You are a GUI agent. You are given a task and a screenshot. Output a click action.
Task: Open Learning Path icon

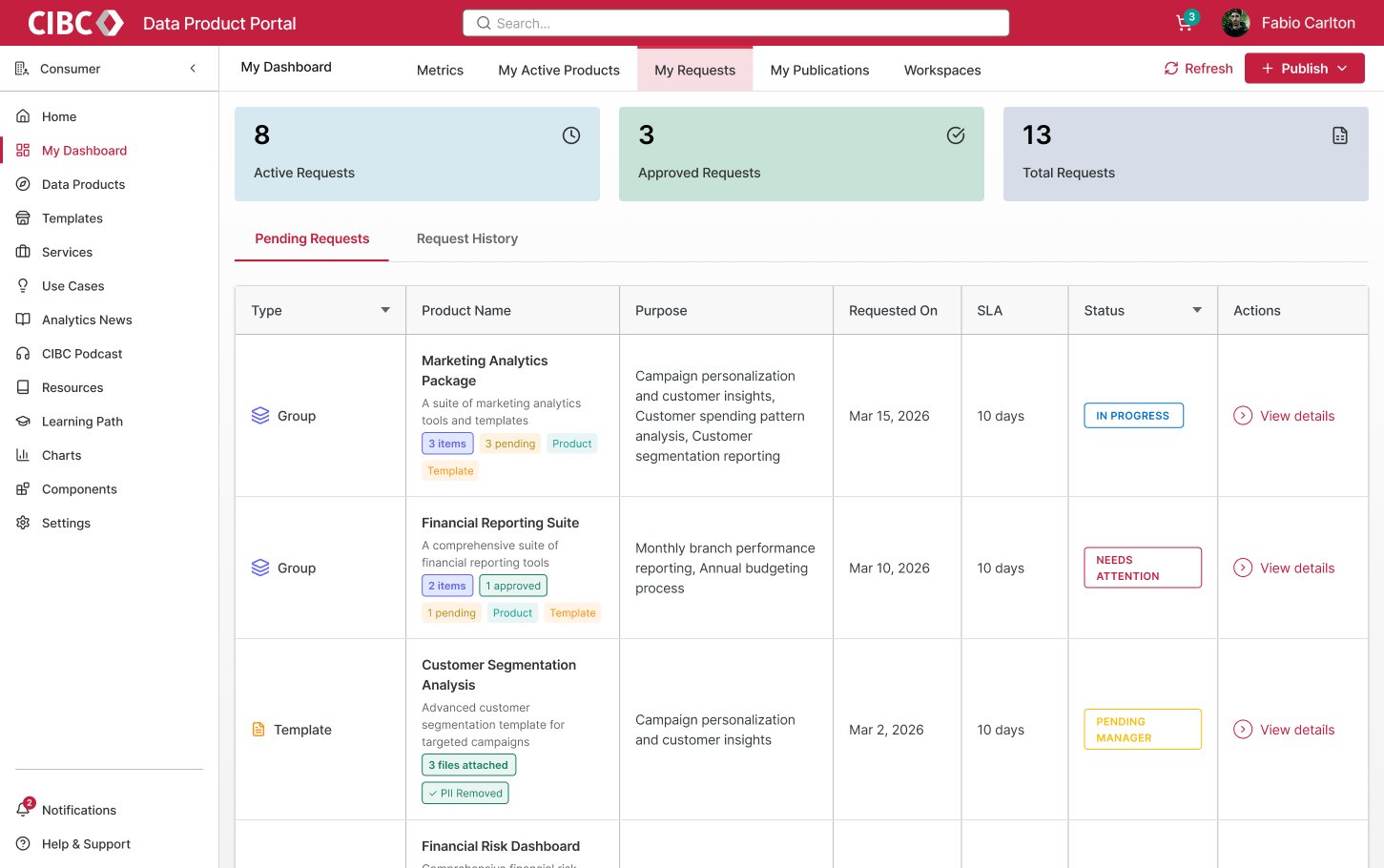pyautogui.click(x=23, y=422)
